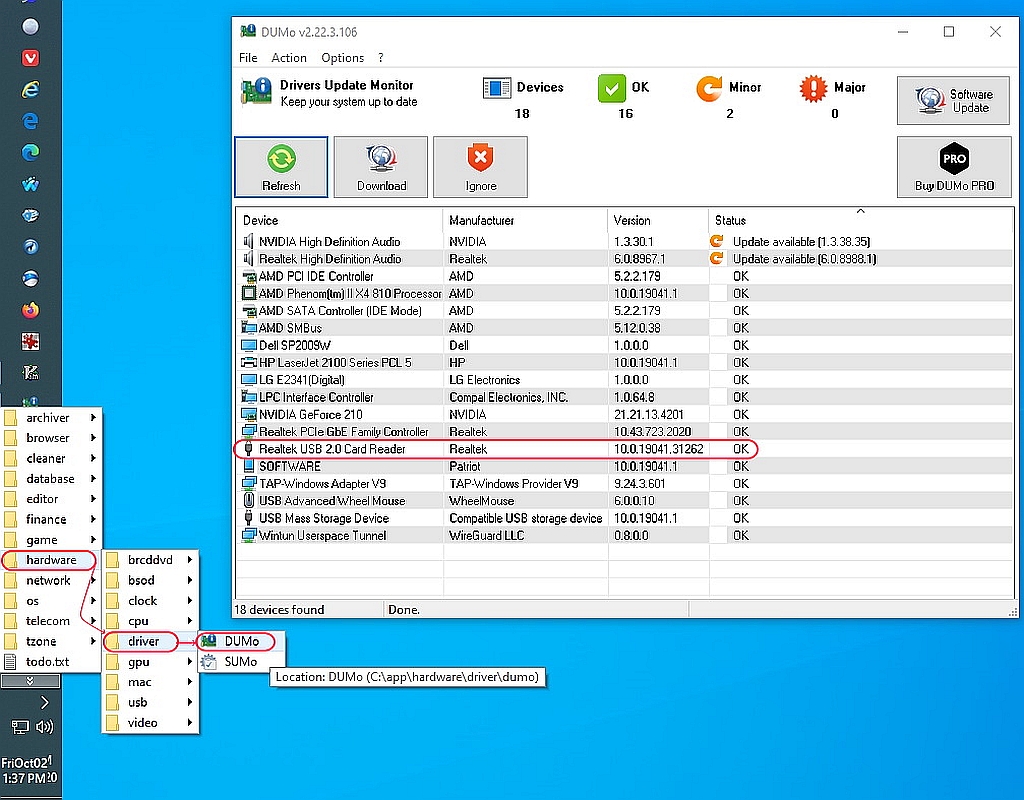
Task: Click the Devices count icon
Action: point(497,88)
